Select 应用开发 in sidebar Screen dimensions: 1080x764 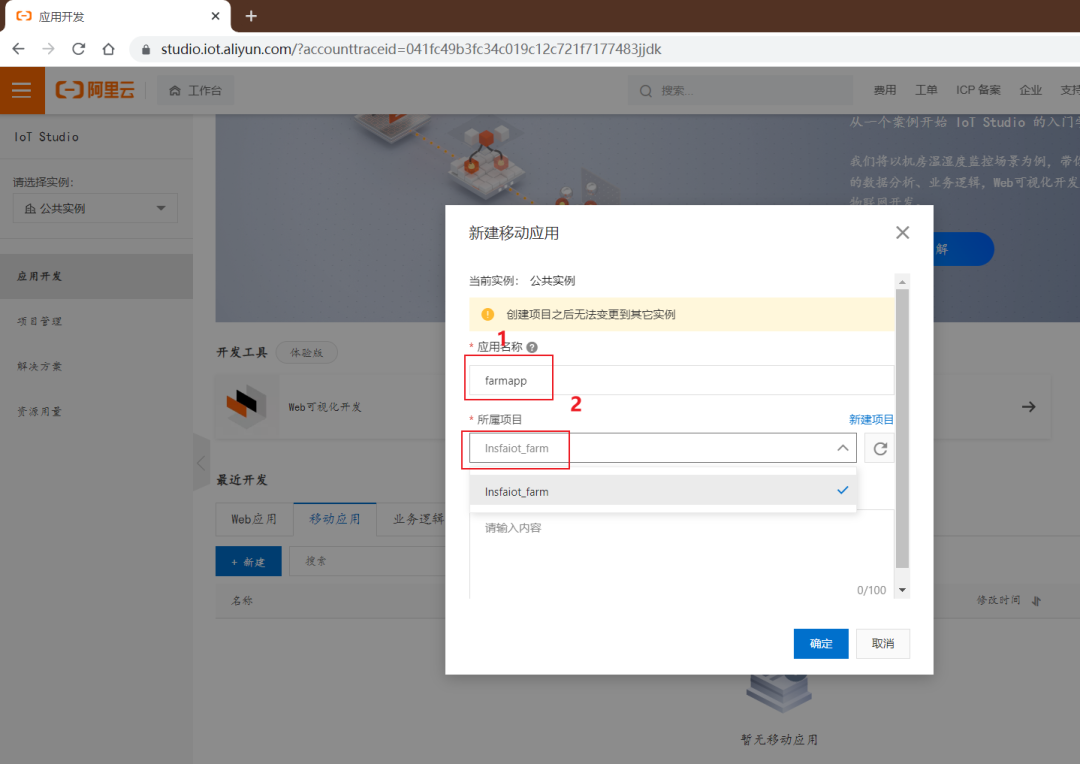(x=96, y=276)
